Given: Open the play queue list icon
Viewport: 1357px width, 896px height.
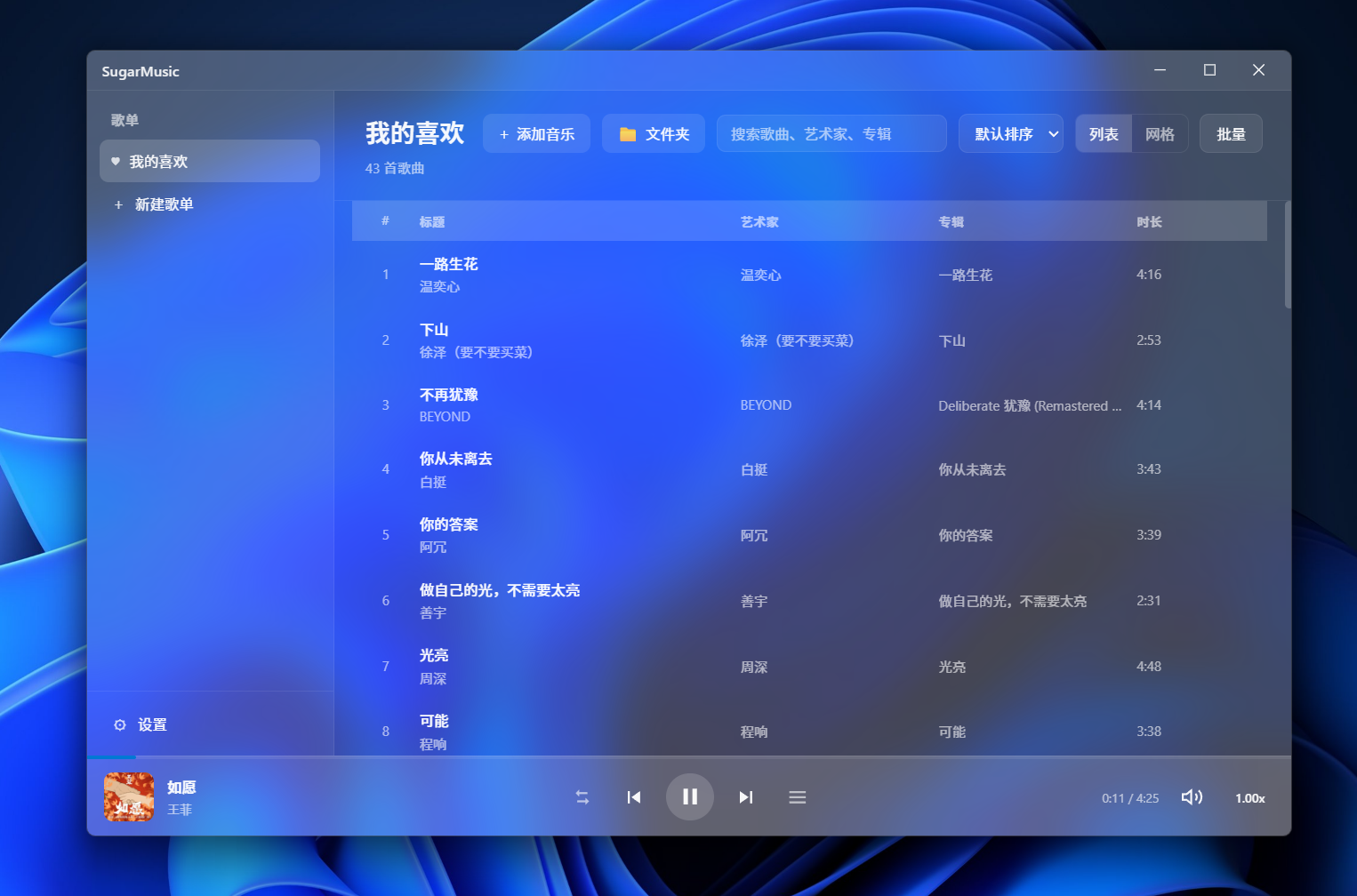Looking at the screenshot, I should tap(798, 797).
